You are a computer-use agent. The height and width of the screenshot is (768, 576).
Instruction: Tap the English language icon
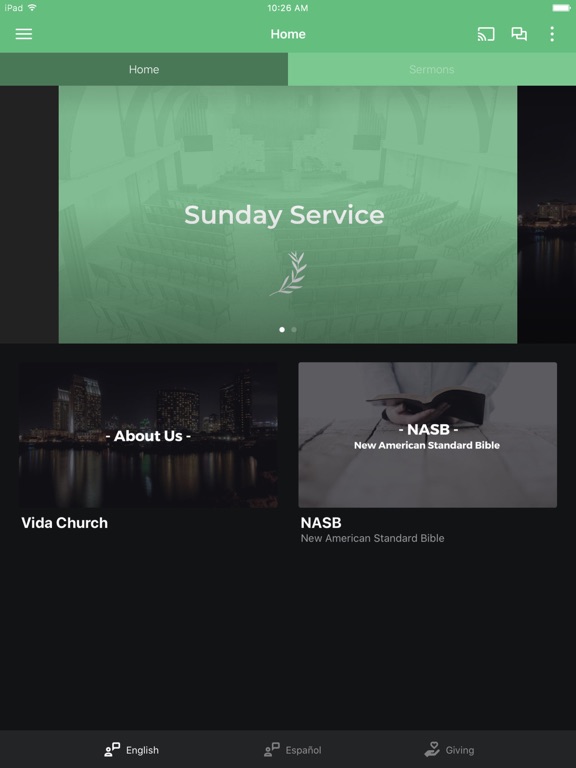(112, 749)
